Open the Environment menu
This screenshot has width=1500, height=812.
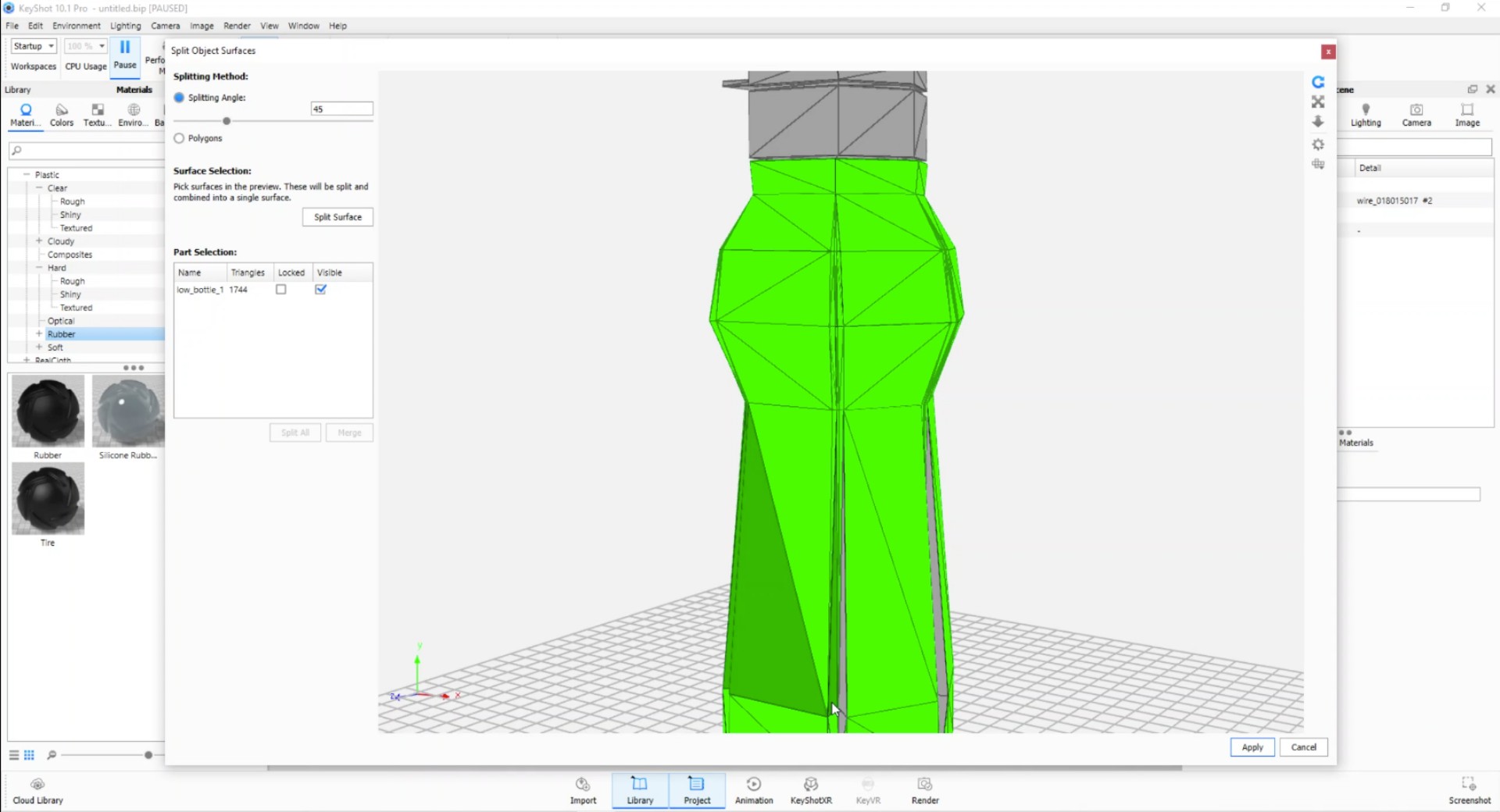pyautogui.click(x=76, y=25)
